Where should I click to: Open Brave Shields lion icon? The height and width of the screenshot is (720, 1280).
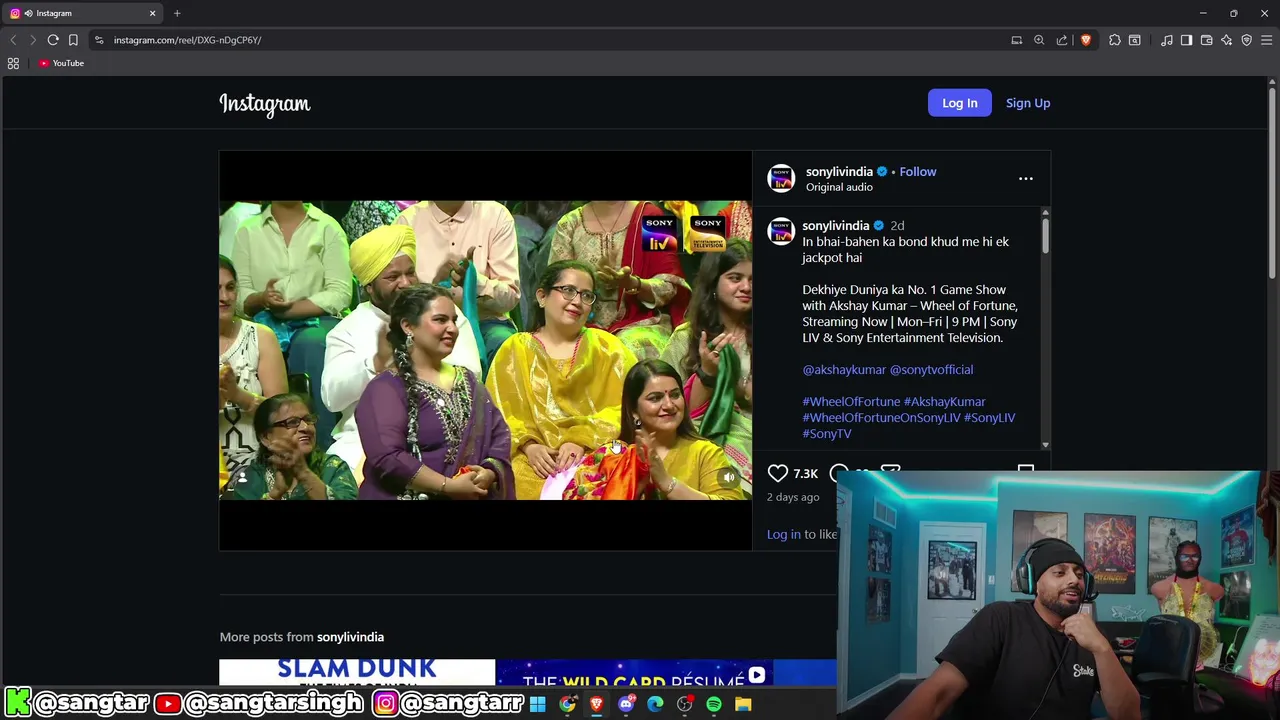pyautogui.click(x=1086, y=40)
